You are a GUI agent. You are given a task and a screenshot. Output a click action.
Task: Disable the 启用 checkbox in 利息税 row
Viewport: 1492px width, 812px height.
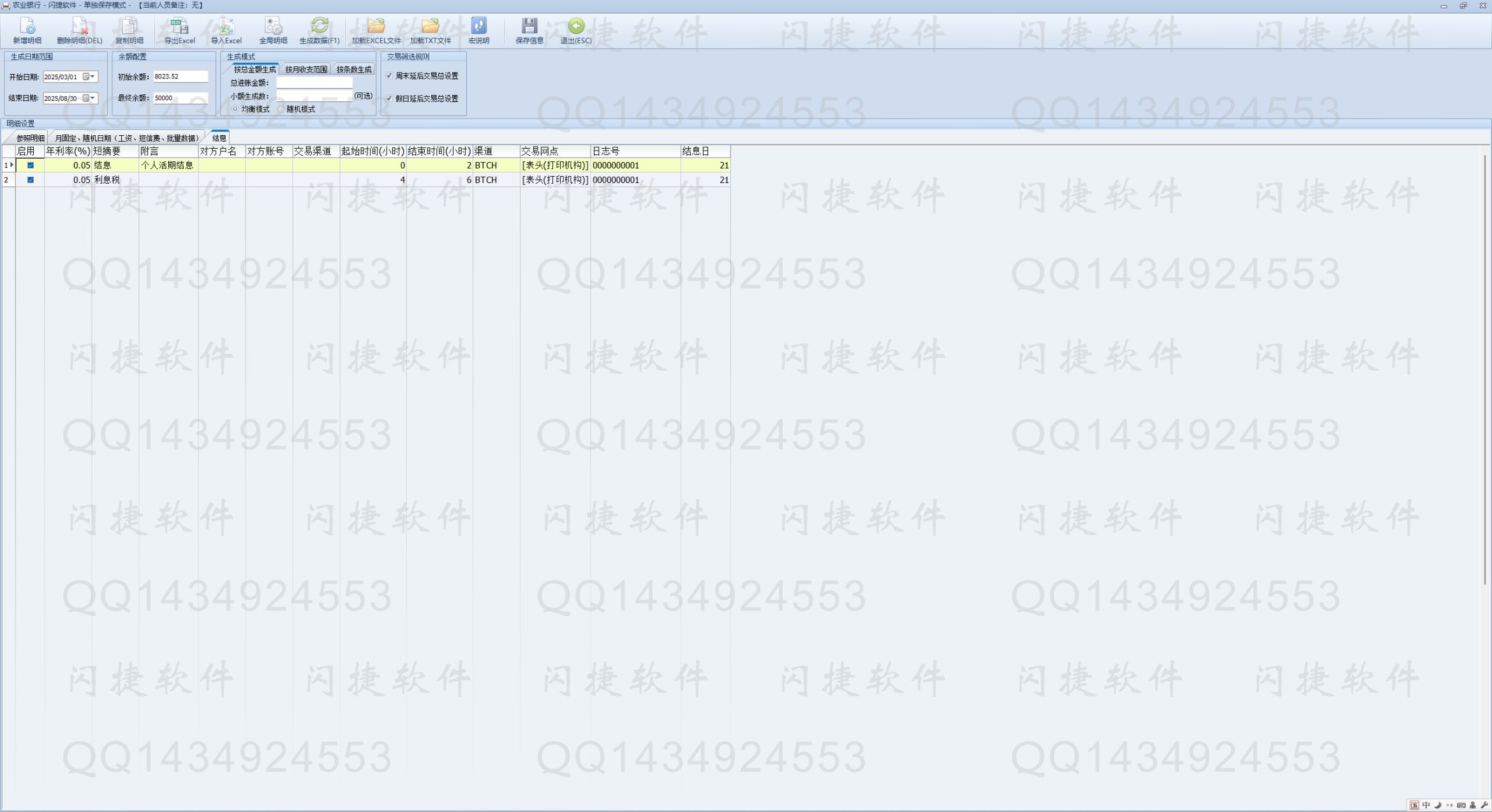30,180
